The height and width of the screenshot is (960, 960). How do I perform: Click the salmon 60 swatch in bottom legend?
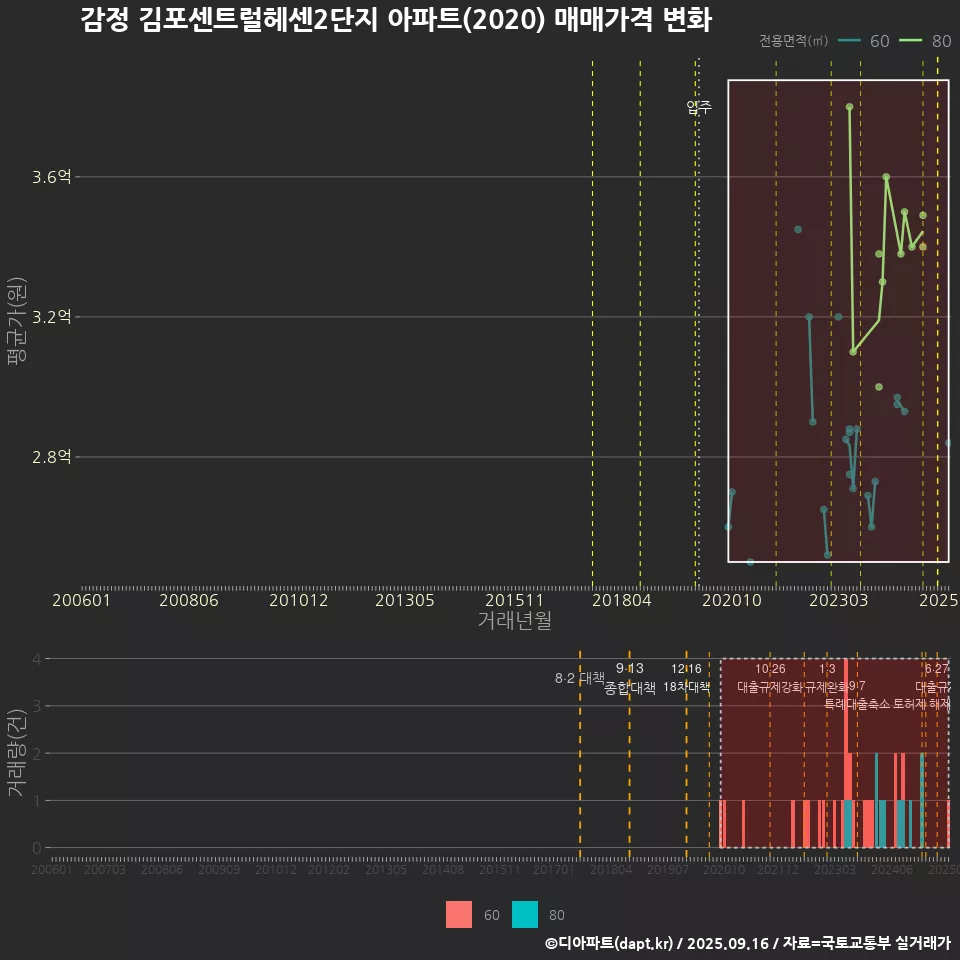[x=459, y=914]
